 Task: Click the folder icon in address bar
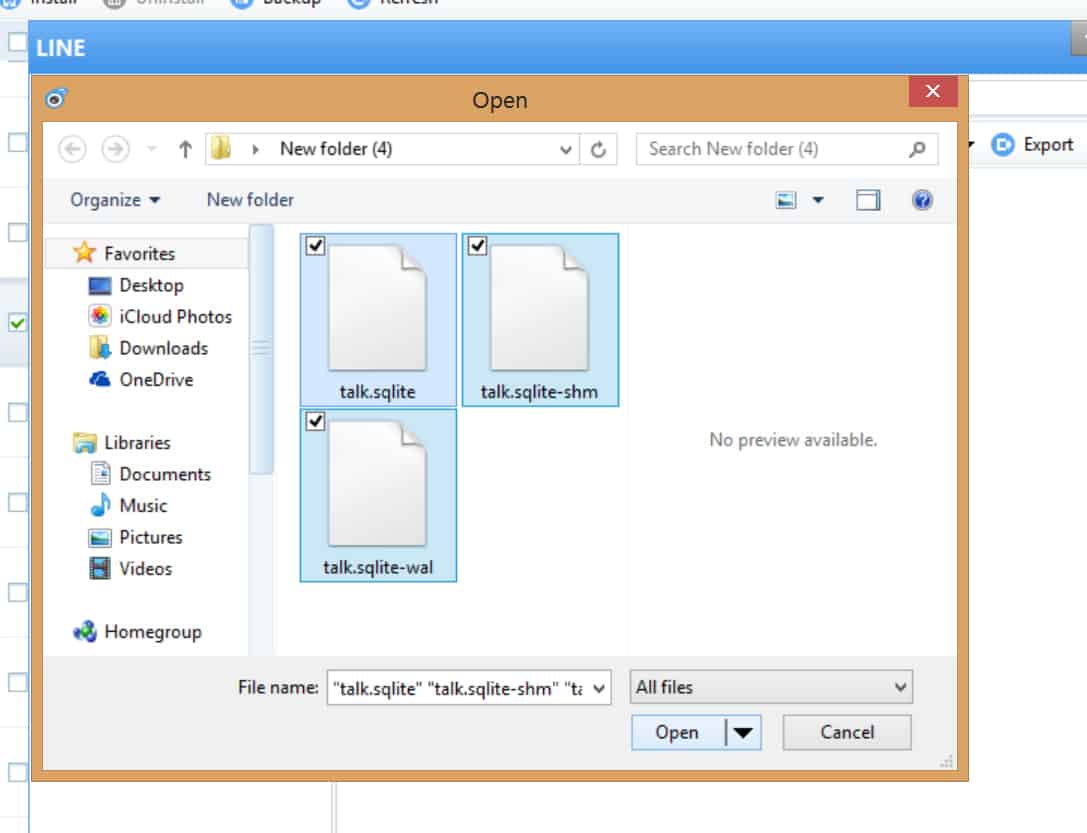click(221, 148)
